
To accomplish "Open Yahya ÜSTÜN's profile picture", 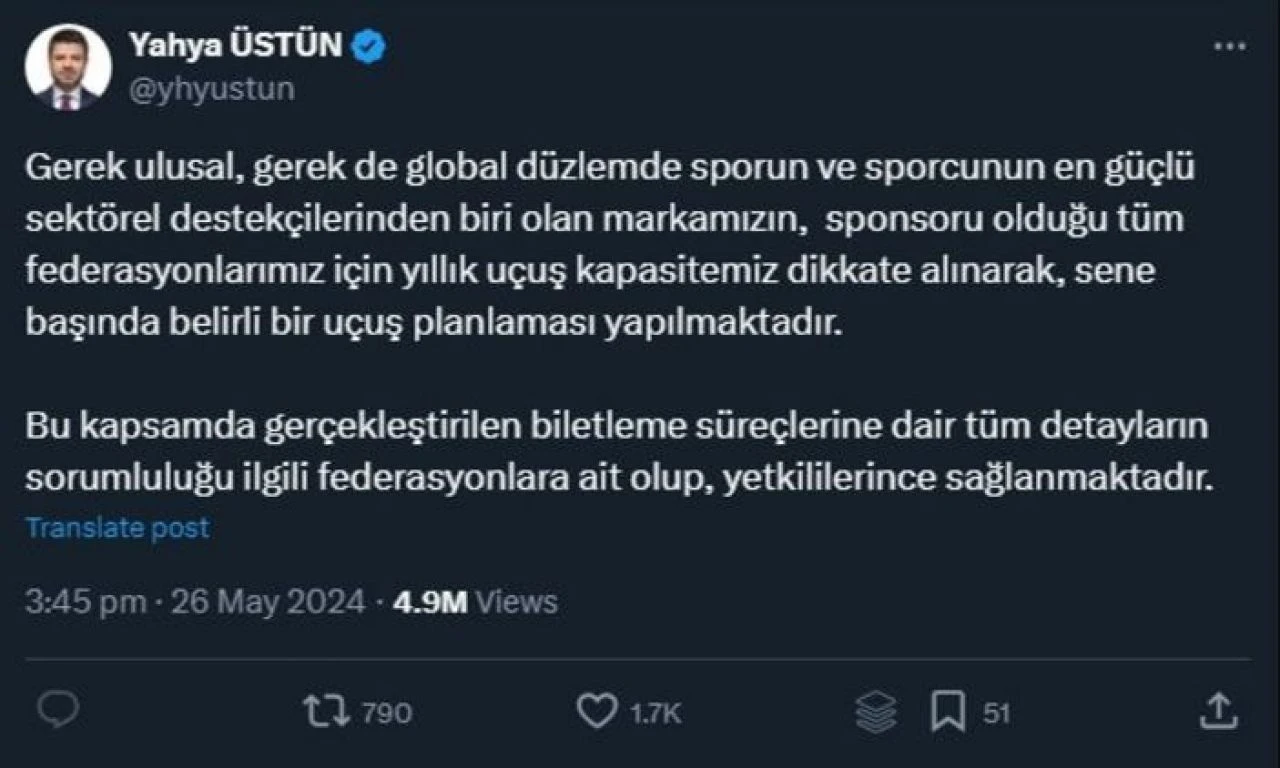I will 68,67.
